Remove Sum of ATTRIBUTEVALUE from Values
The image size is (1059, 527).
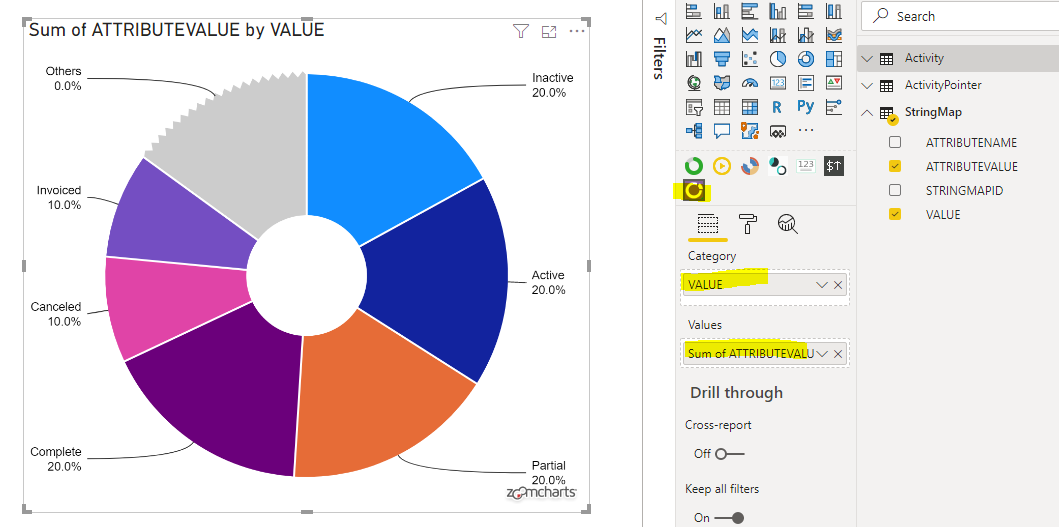(838, 353)
